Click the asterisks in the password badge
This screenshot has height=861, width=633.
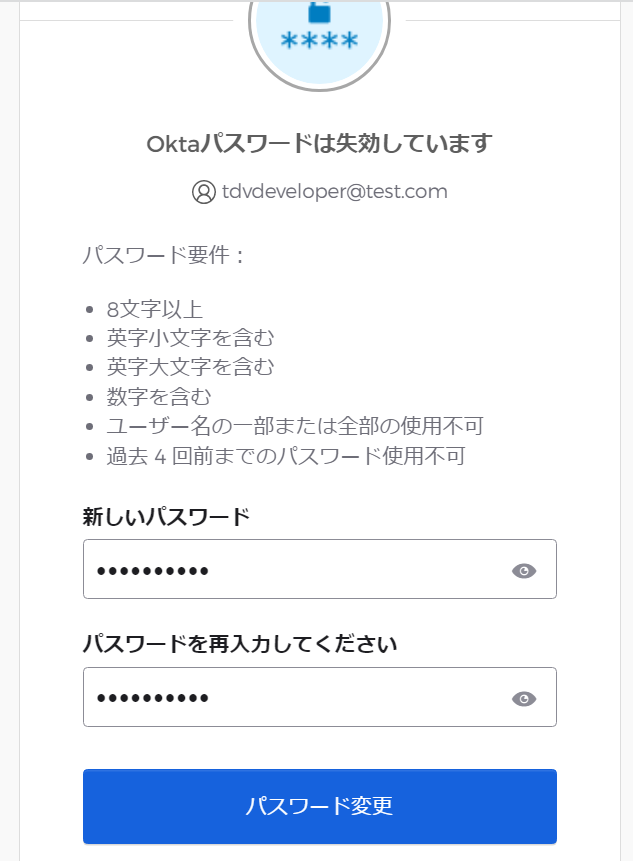point(319,41)
